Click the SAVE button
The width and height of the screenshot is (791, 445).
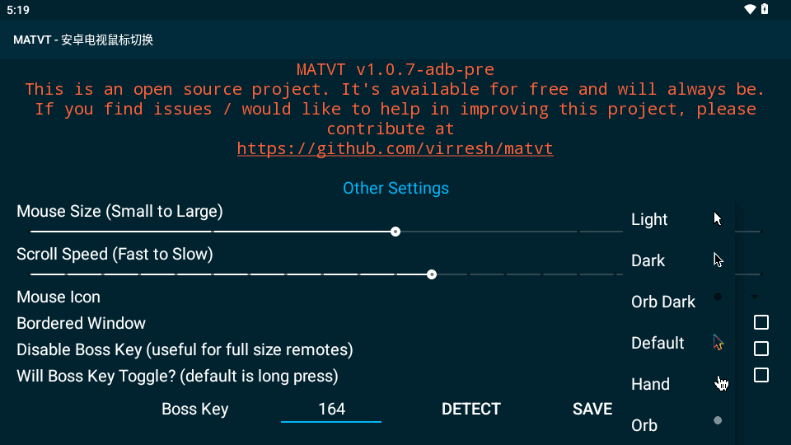592,409
